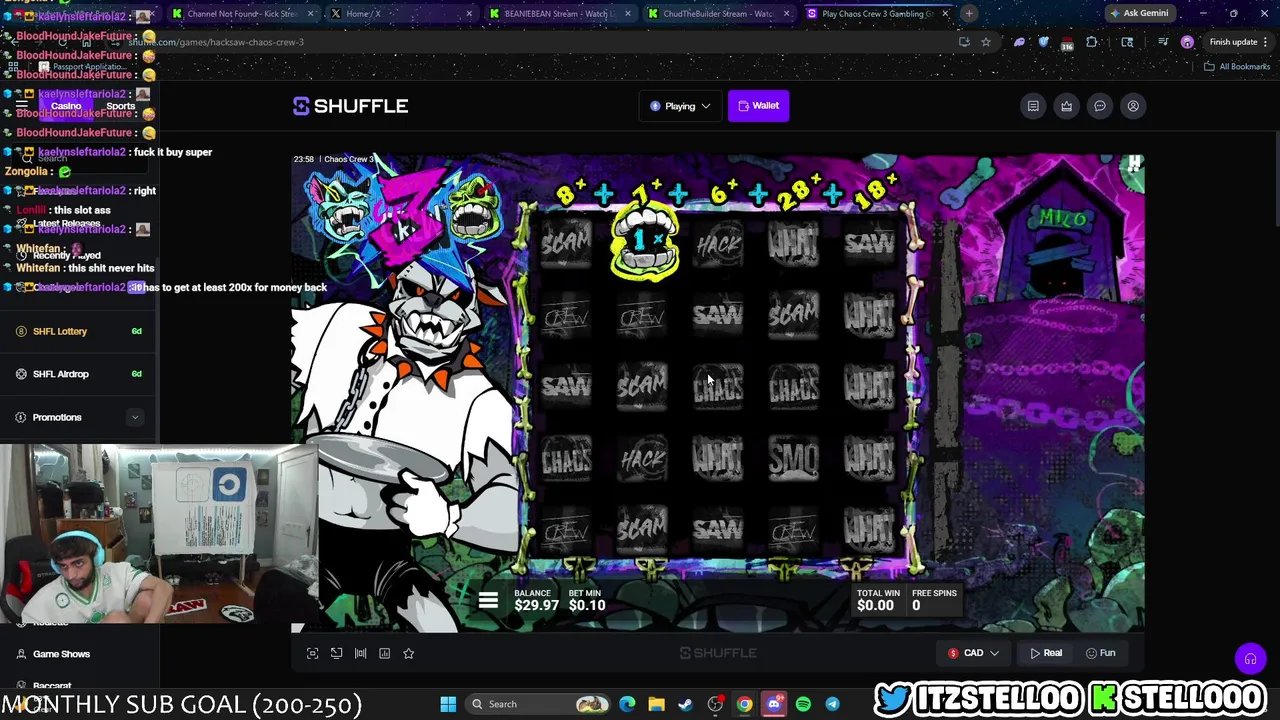Screen dimensions: 1280x720
Task: Select the Casino tab in sidebar
Action: (66, 106)
